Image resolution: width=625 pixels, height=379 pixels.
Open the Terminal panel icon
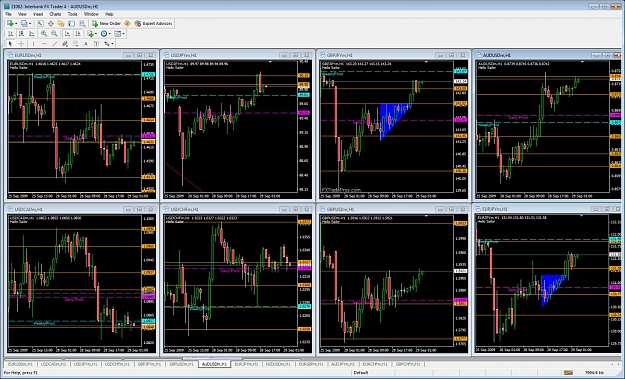(x=71, y=24)
